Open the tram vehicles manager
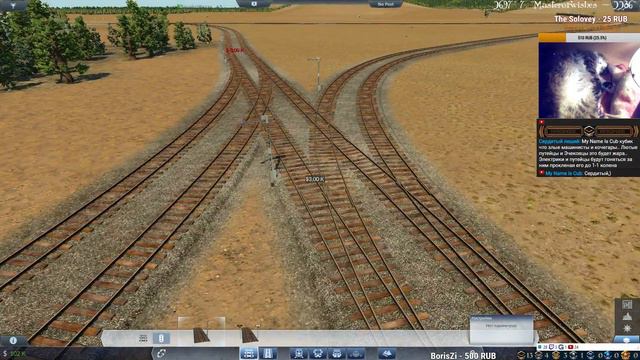 [x=337, y=353]
